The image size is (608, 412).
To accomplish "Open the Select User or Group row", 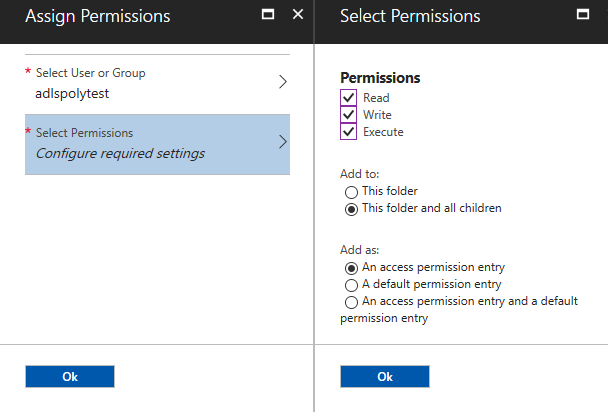I will 157,84.
